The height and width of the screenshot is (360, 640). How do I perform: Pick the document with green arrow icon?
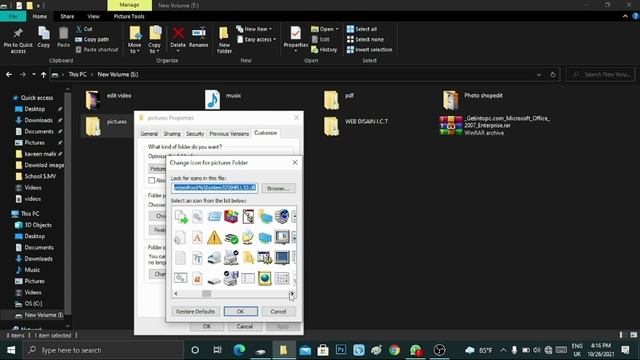coord(181,216)
